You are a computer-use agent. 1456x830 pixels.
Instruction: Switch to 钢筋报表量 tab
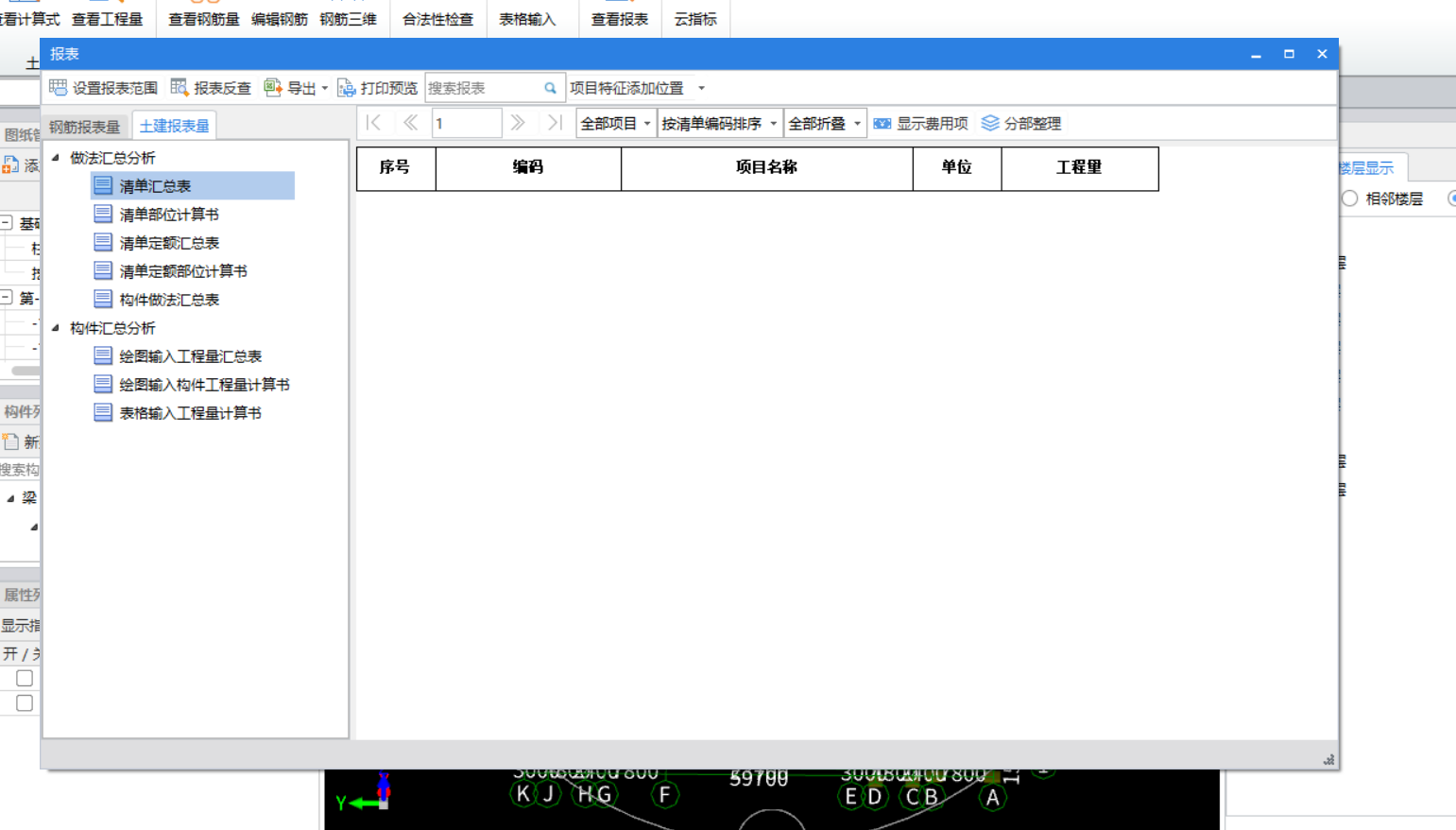click(84, 126)
